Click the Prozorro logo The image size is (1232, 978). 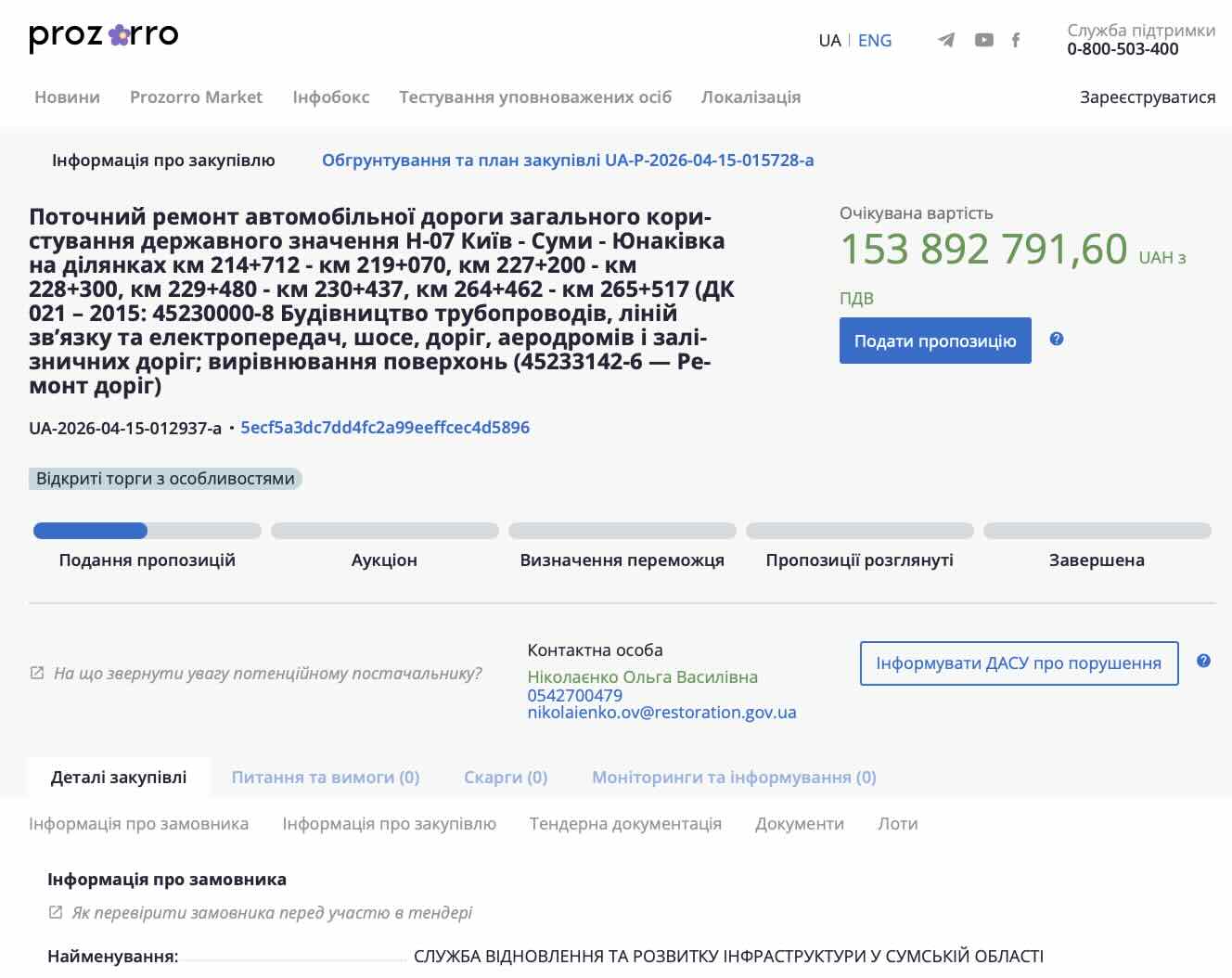point(103,36)
